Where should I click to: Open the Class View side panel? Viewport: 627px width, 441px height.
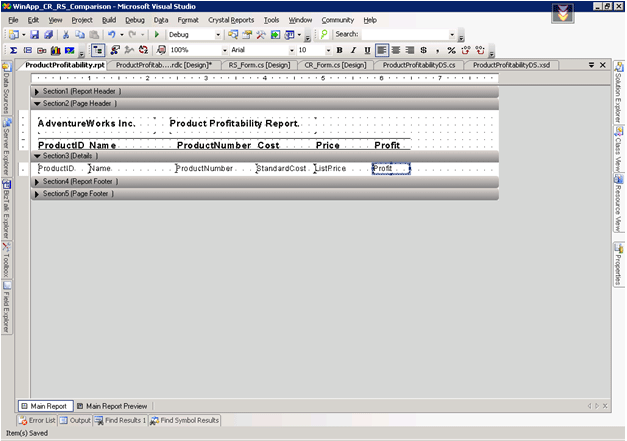click(x=618, y=150)
